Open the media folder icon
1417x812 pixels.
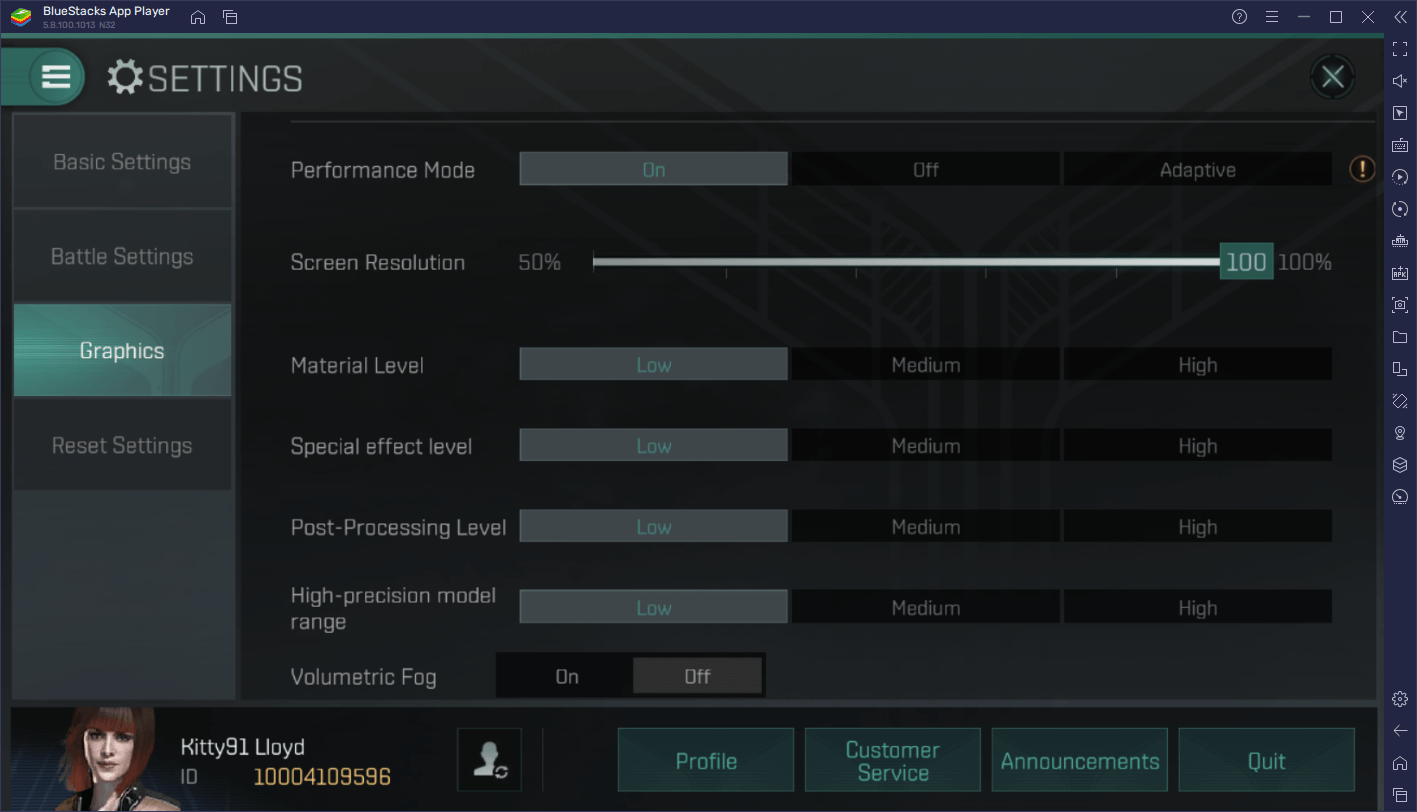[1400, 337]
